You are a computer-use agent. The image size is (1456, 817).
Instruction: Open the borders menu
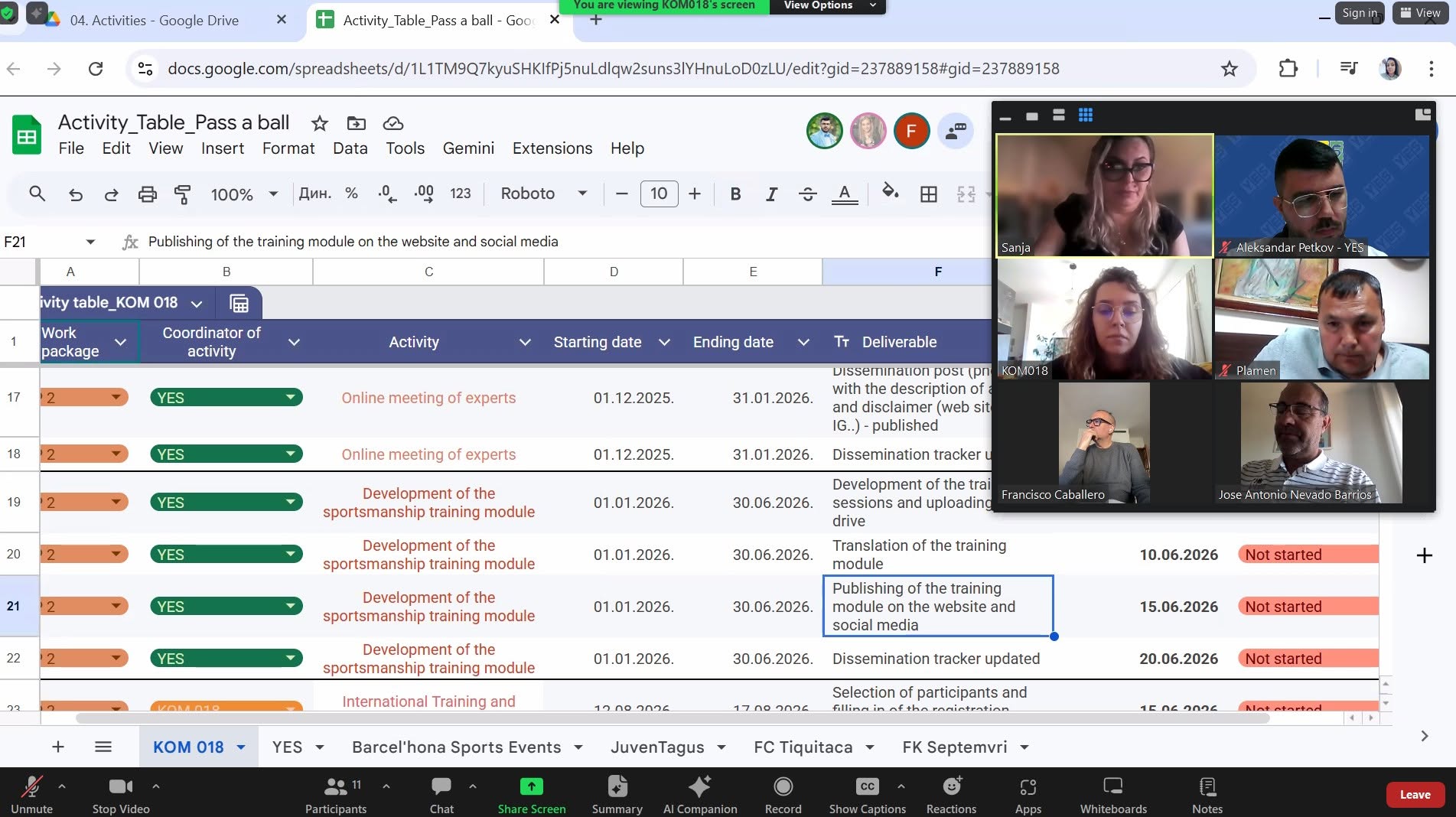928,194
